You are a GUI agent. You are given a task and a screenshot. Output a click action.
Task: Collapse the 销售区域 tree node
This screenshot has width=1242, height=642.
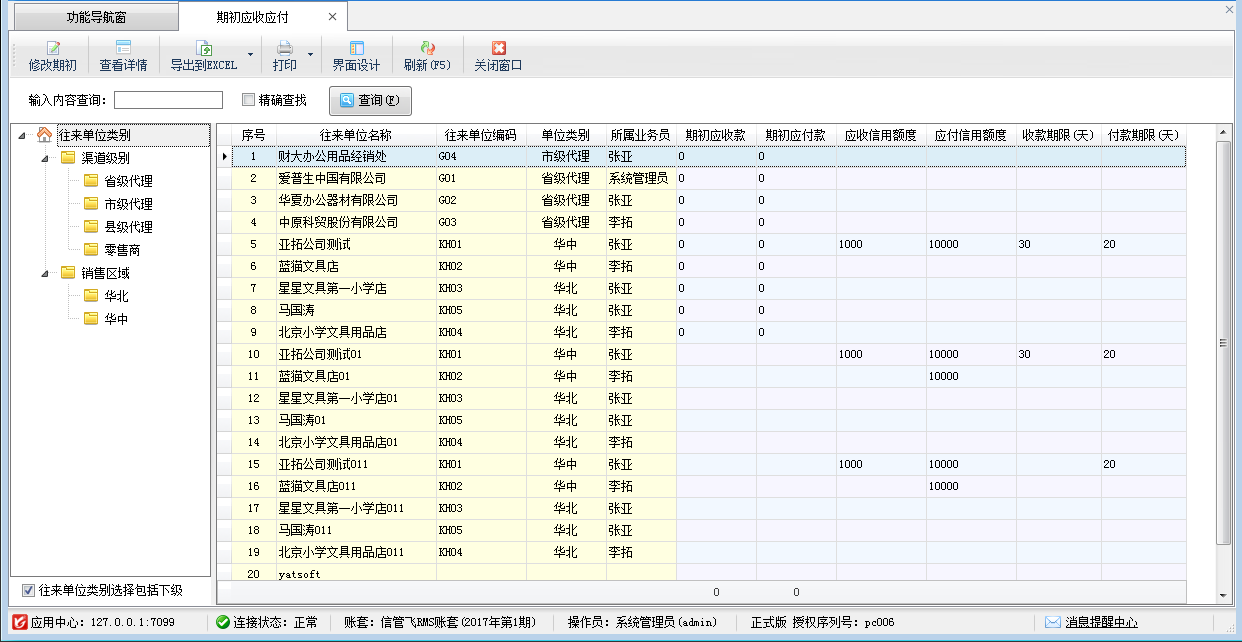pyautogui.click(x=45, y=273)
